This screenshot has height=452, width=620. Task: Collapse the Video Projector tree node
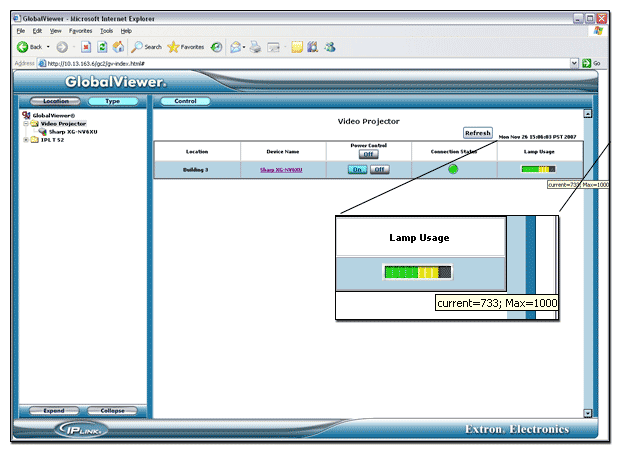click(26, 124)
